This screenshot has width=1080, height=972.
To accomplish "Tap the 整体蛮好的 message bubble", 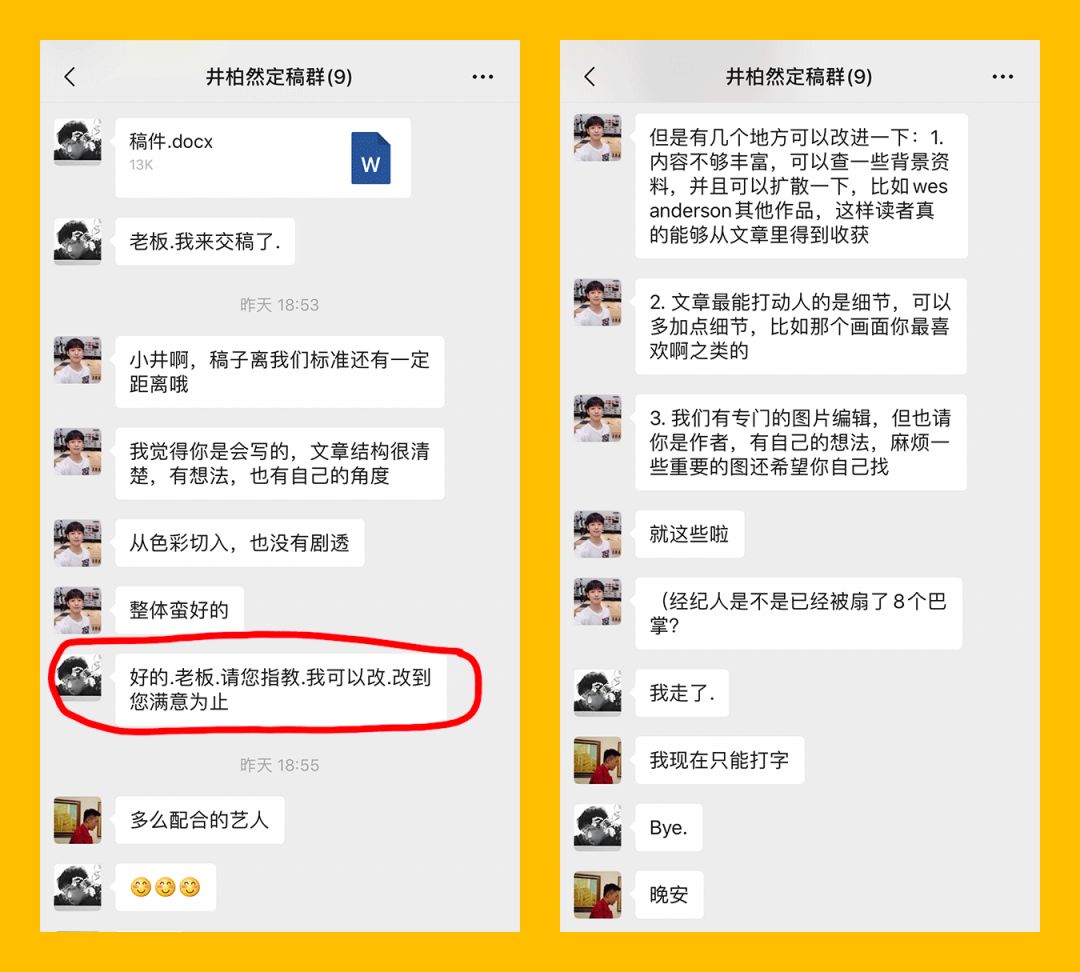I will pyautogui.click(x=180, y=610).
